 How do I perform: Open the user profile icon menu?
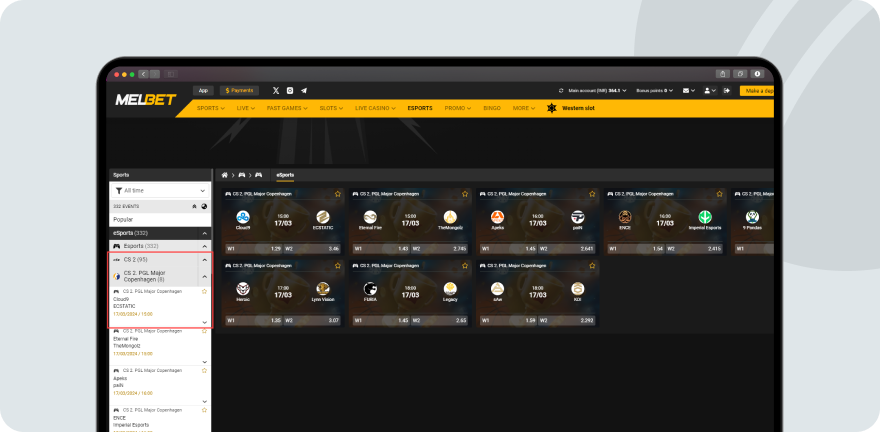[708, 90]
